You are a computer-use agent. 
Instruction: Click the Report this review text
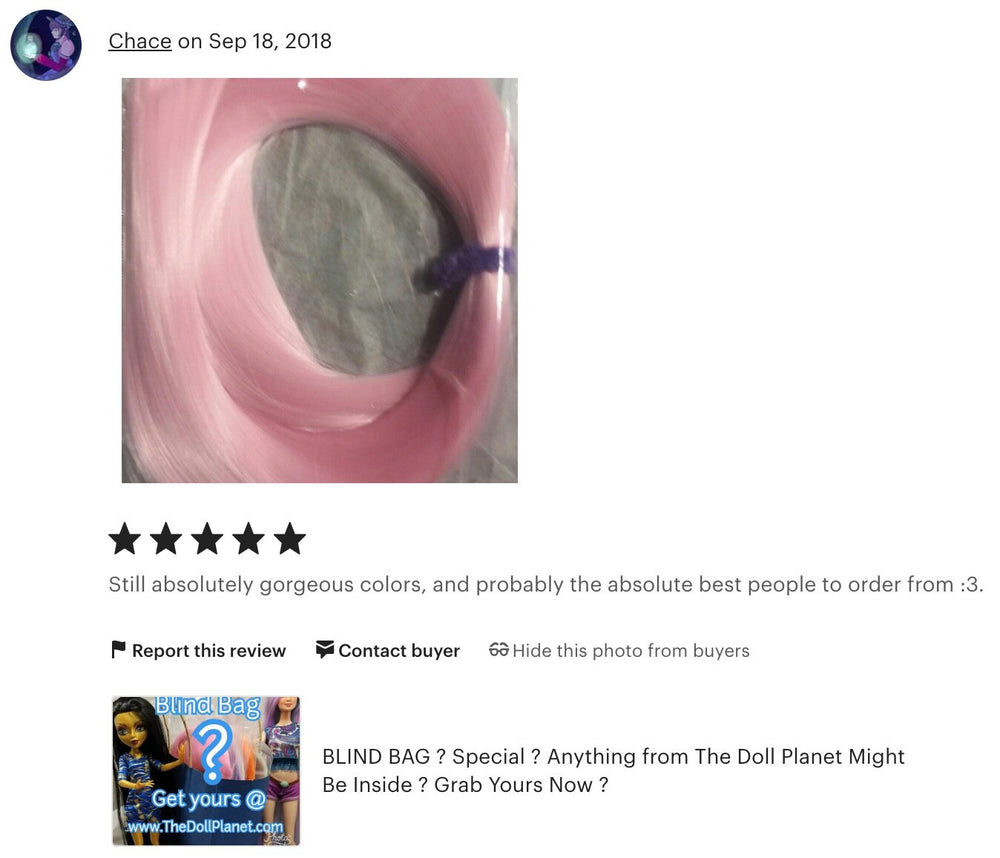(x=209, y=650)
